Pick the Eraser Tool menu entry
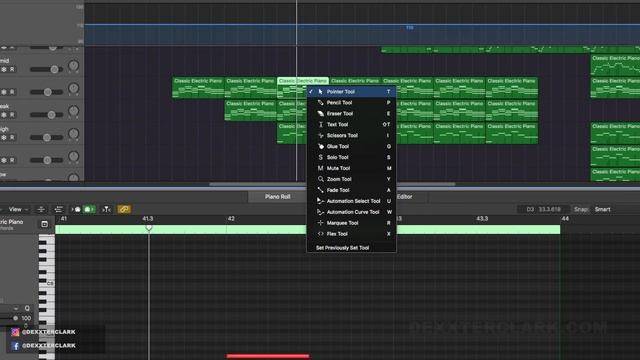Image resolution: width=640 pixels, height=360 pixels. 351,114
